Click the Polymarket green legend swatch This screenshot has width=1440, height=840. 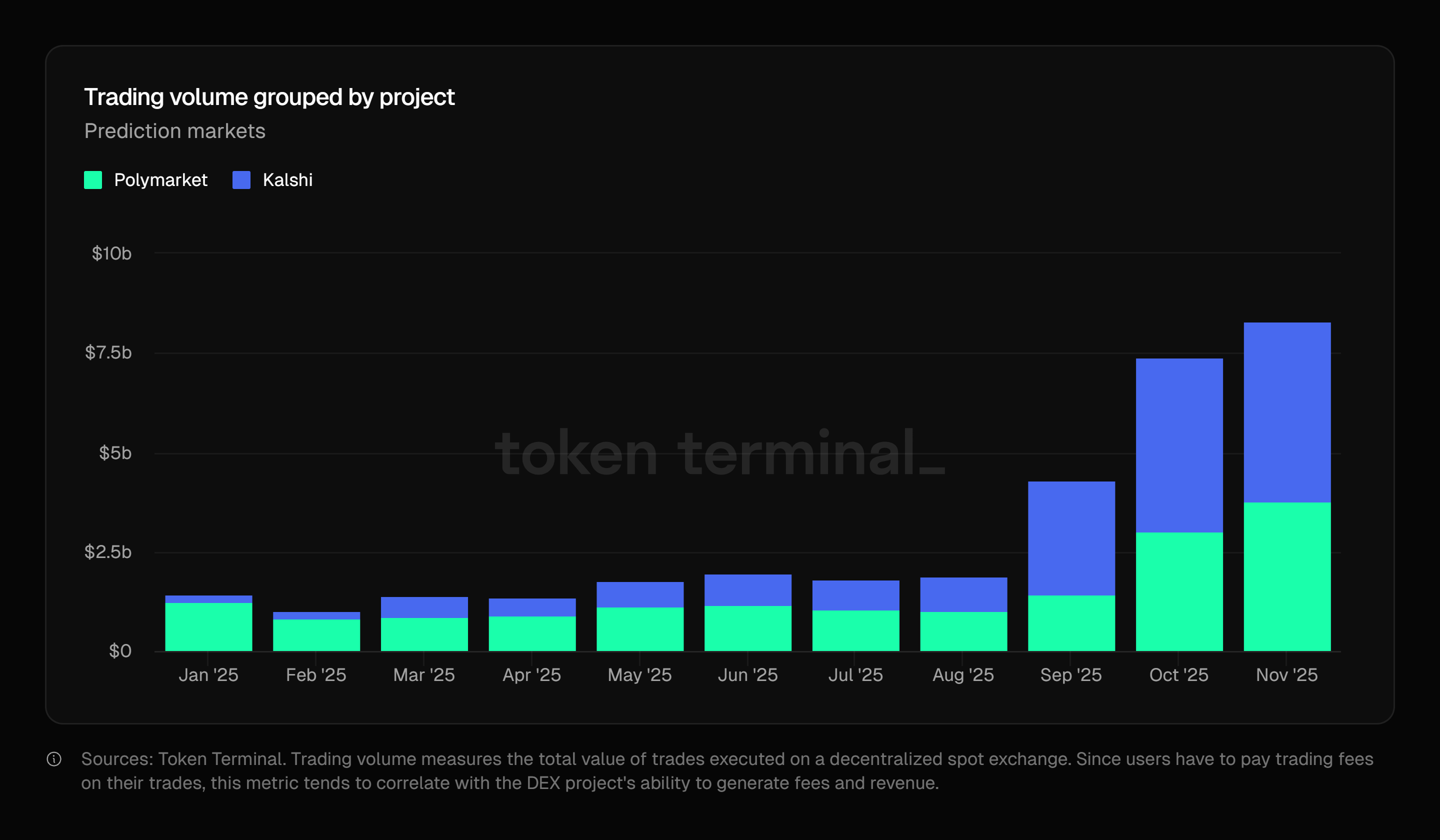(93, 180)
